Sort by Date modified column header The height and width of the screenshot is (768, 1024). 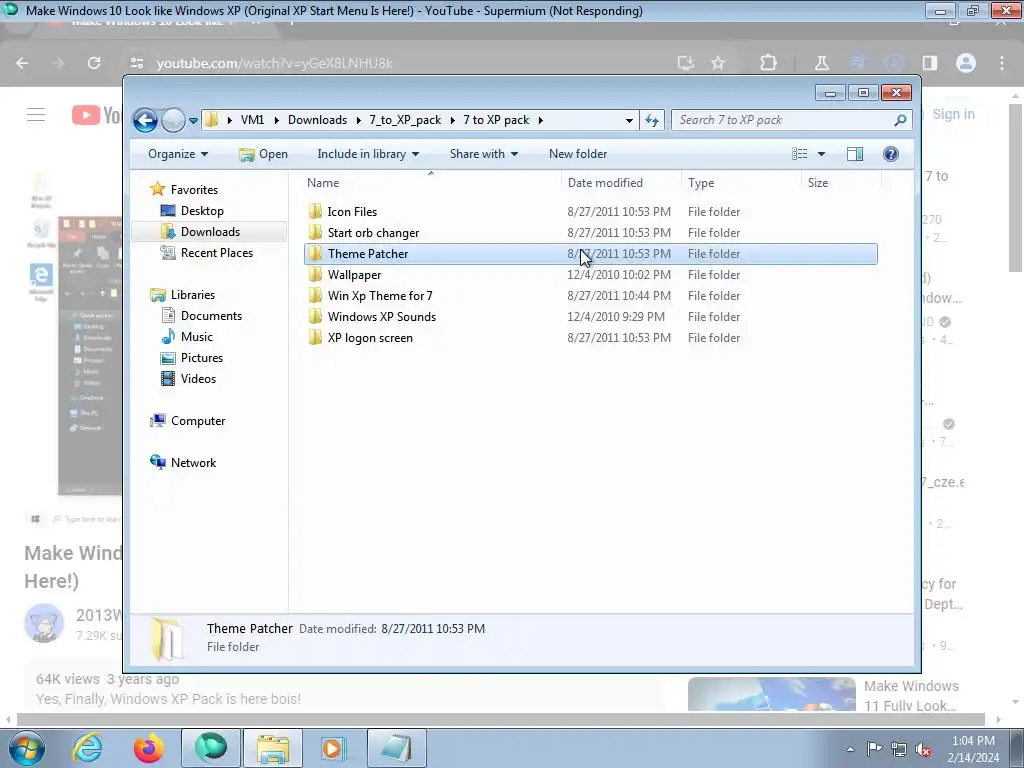(x=620, y=183)
